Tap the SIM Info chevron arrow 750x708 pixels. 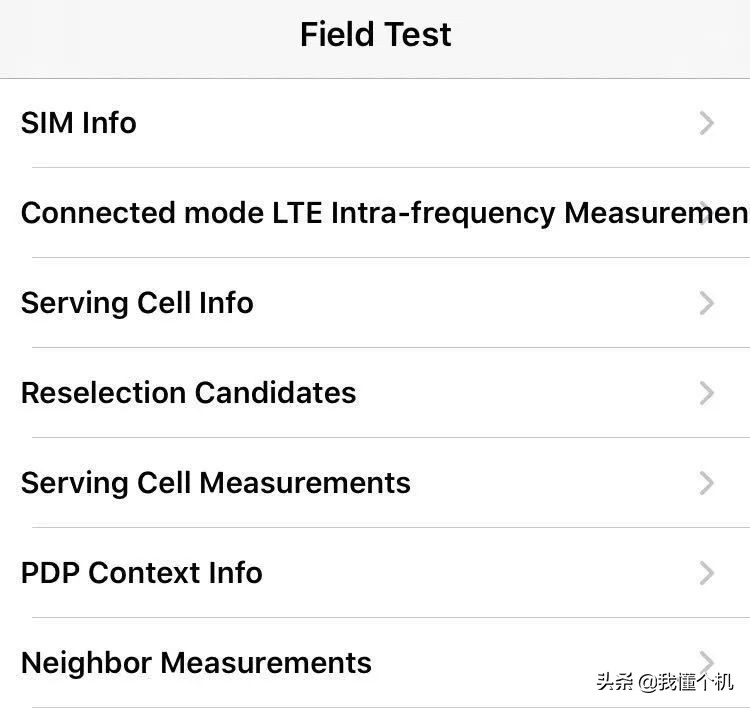pyautogui.click(x=707, y=123)
